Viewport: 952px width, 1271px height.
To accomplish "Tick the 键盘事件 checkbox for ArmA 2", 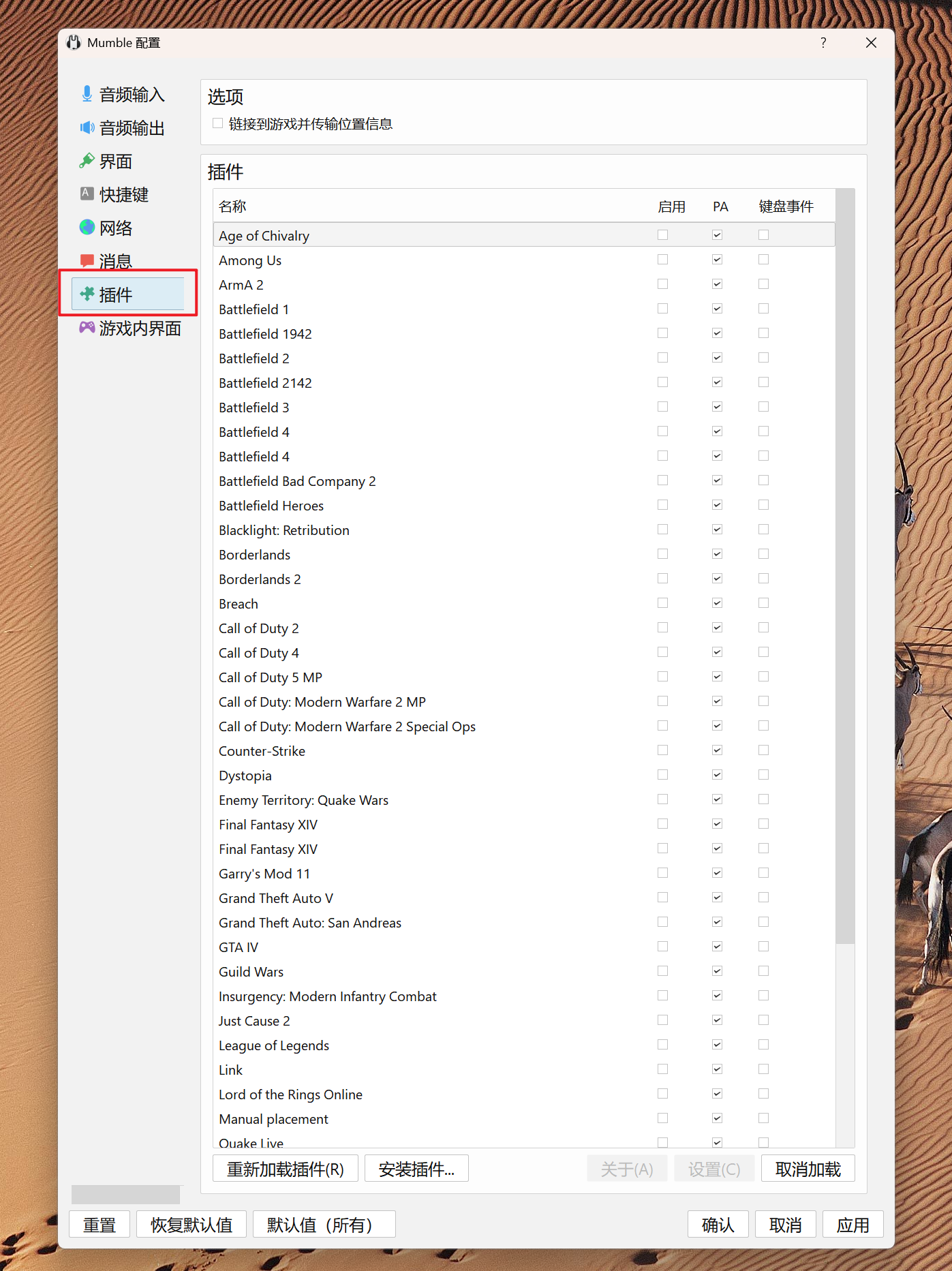I will 763,284.
